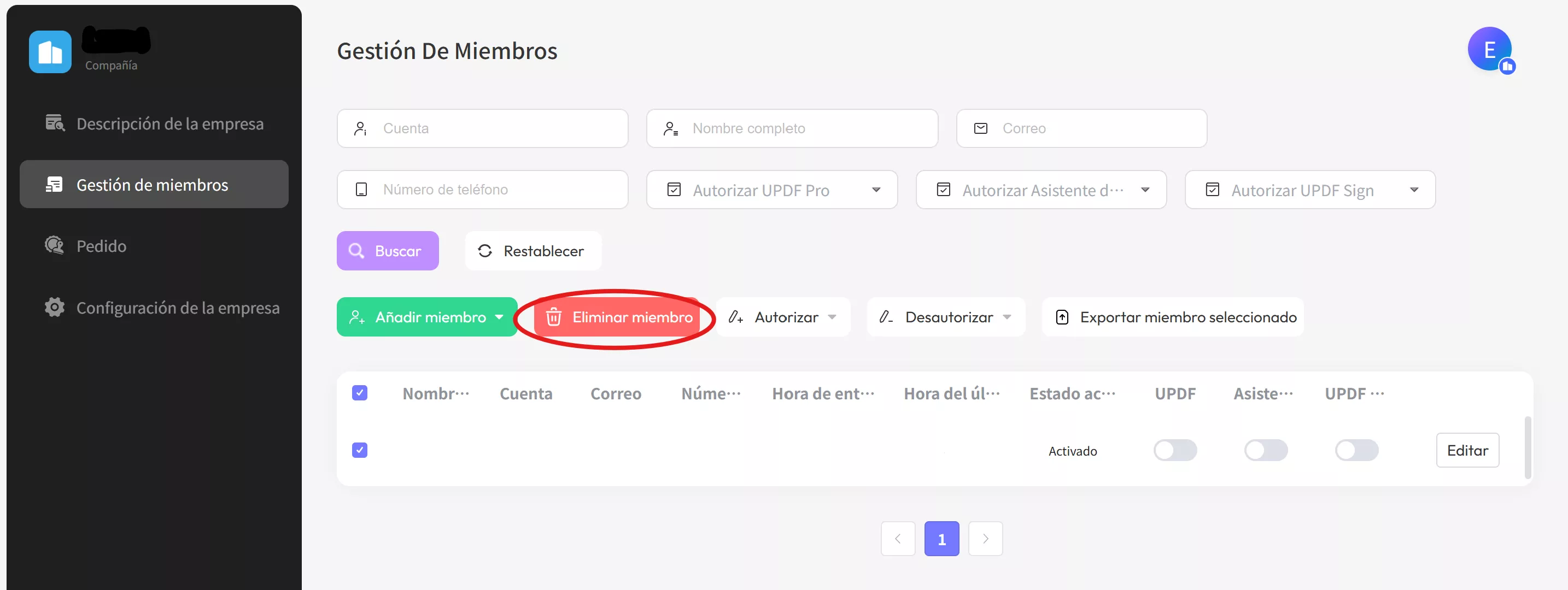Click the table's vertical scrollbar
The height and width of the screenshot is (590, 1568).
pos(1528,447)
